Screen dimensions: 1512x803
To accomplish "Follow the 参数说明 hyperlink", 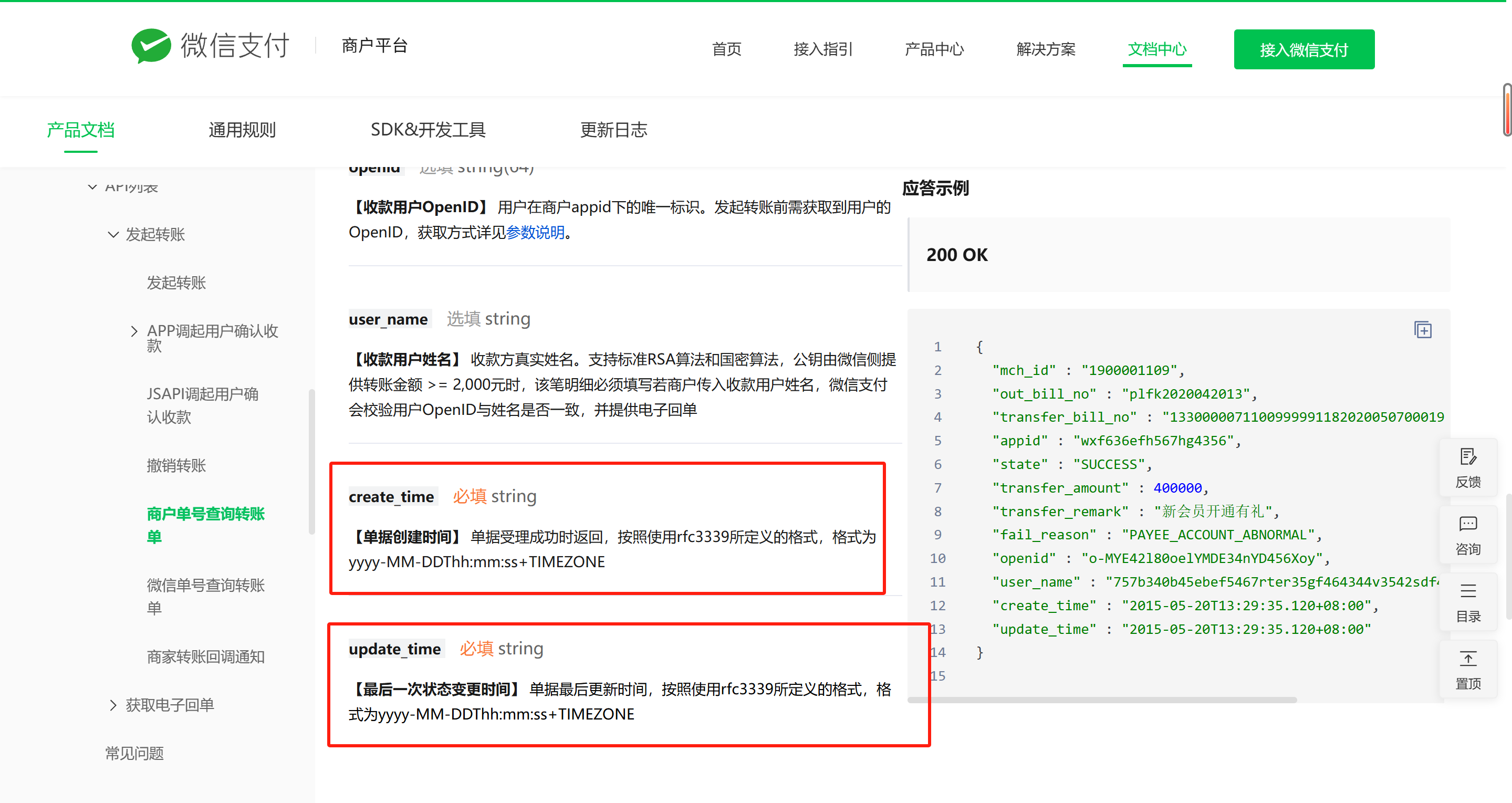I will point(535,233).
